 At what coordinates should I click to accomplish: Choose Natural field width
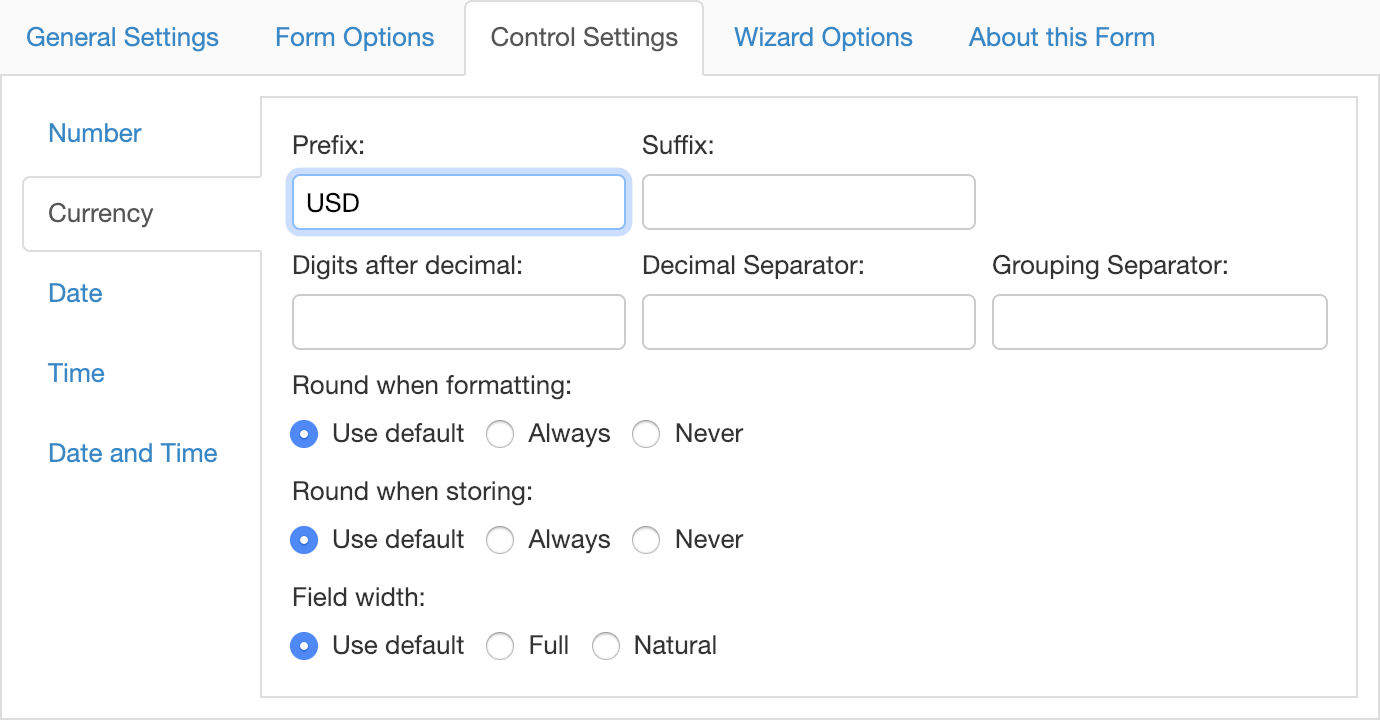click(606, 646)
